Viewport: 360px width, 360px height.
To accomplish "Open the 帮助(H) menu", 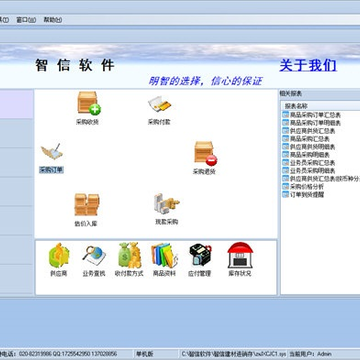I will pyautogui.click(x=53, y=20).
